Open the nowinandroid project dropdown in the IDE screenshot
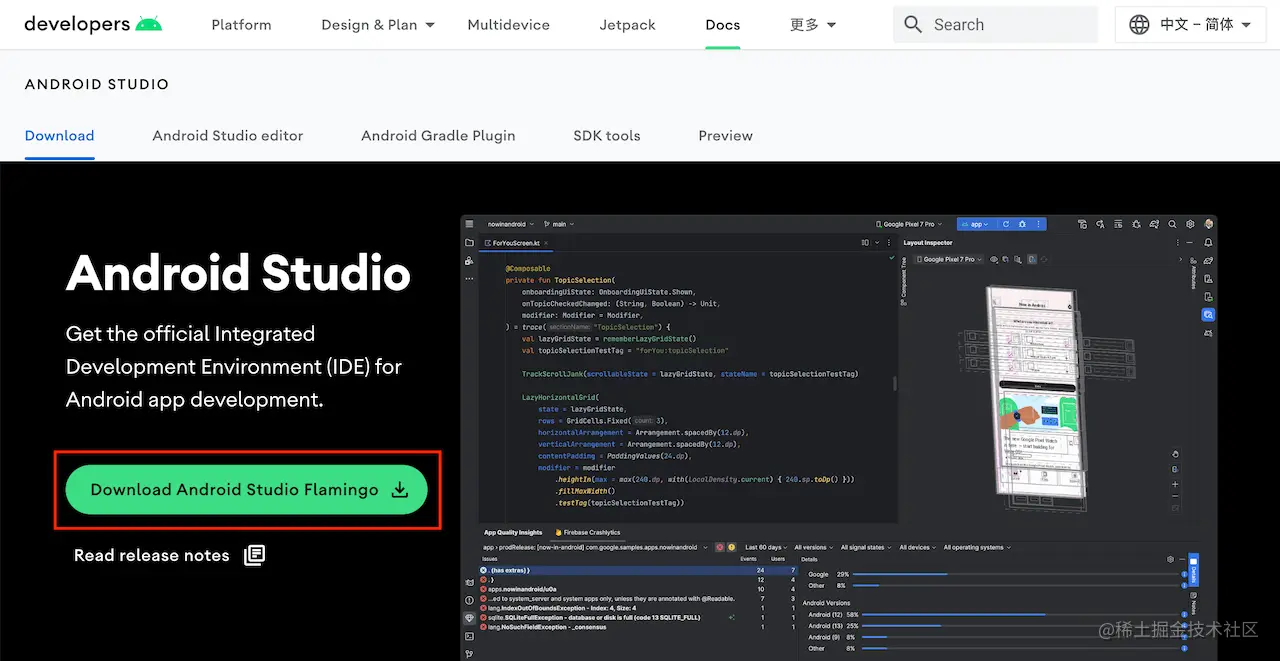The image size is (1280, 661). (x=510, y=225)
